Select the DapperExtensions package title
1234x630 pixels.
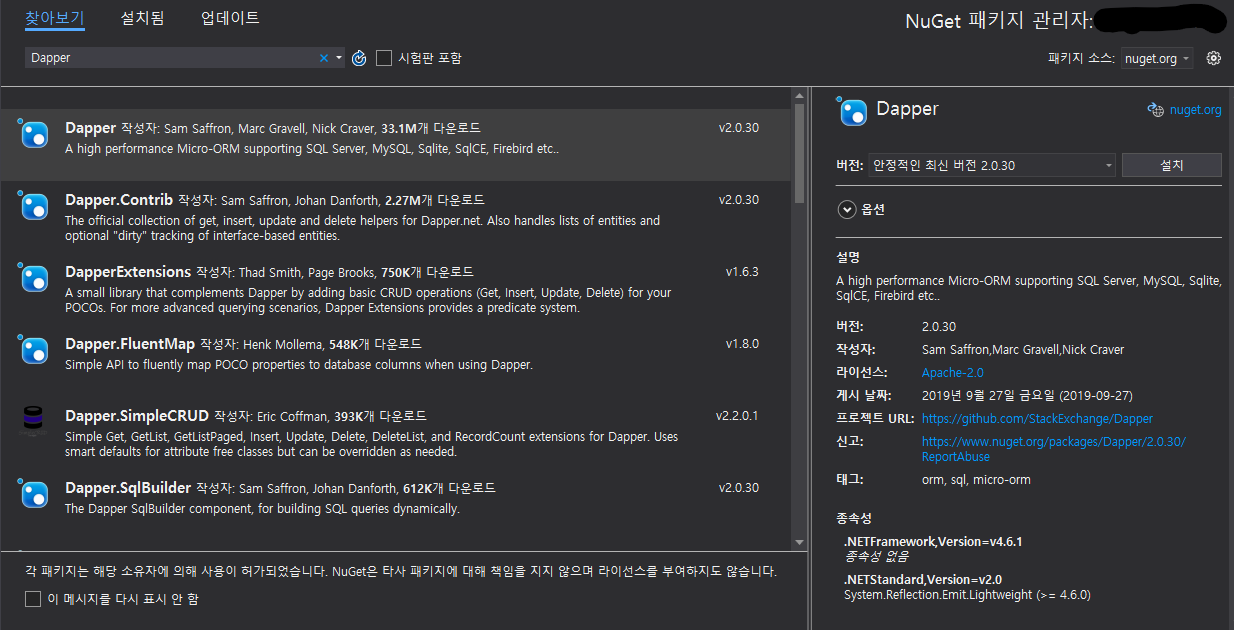point(128,272)
